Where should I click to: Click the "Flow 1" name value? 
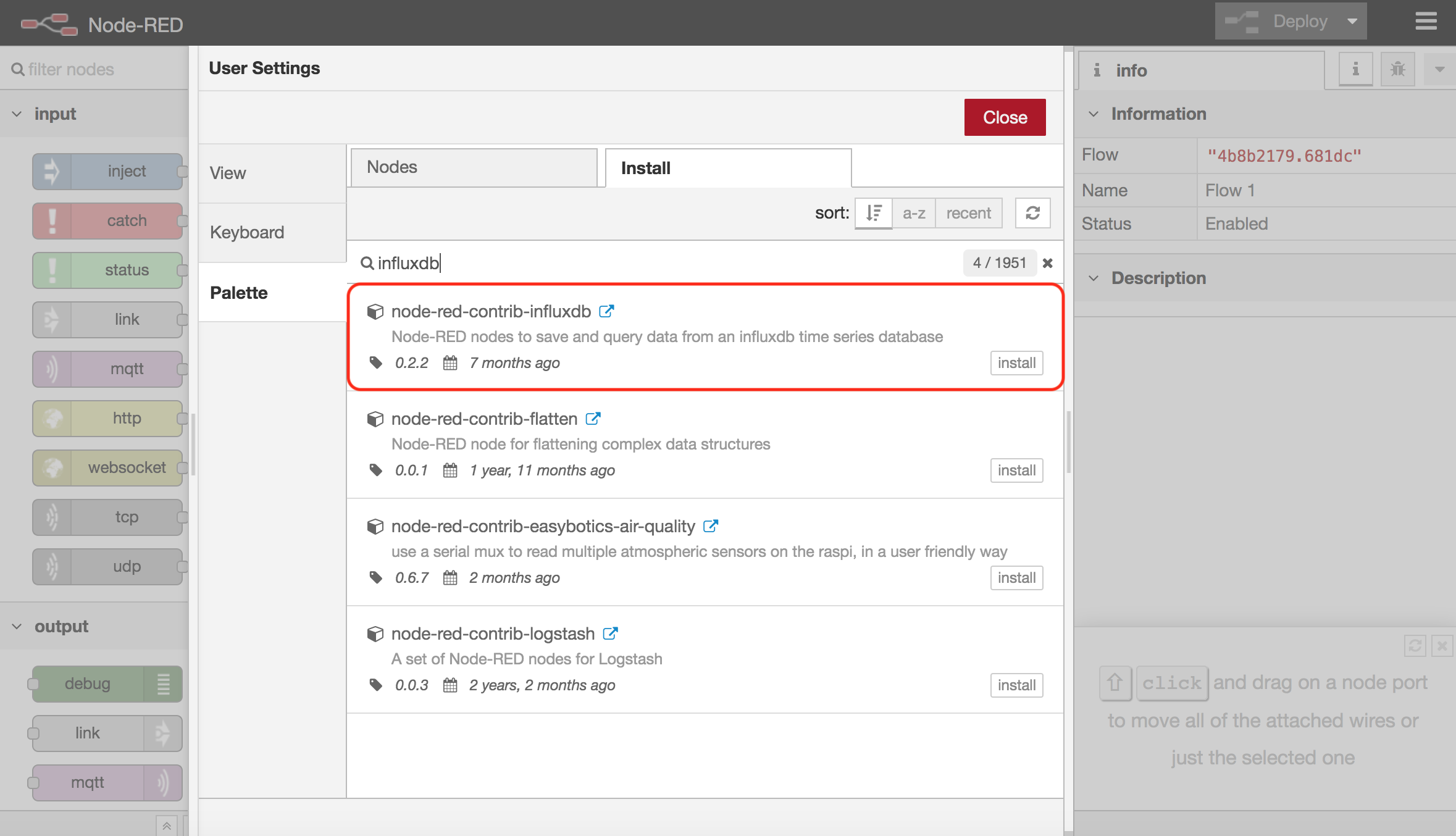coord(1230,190)
